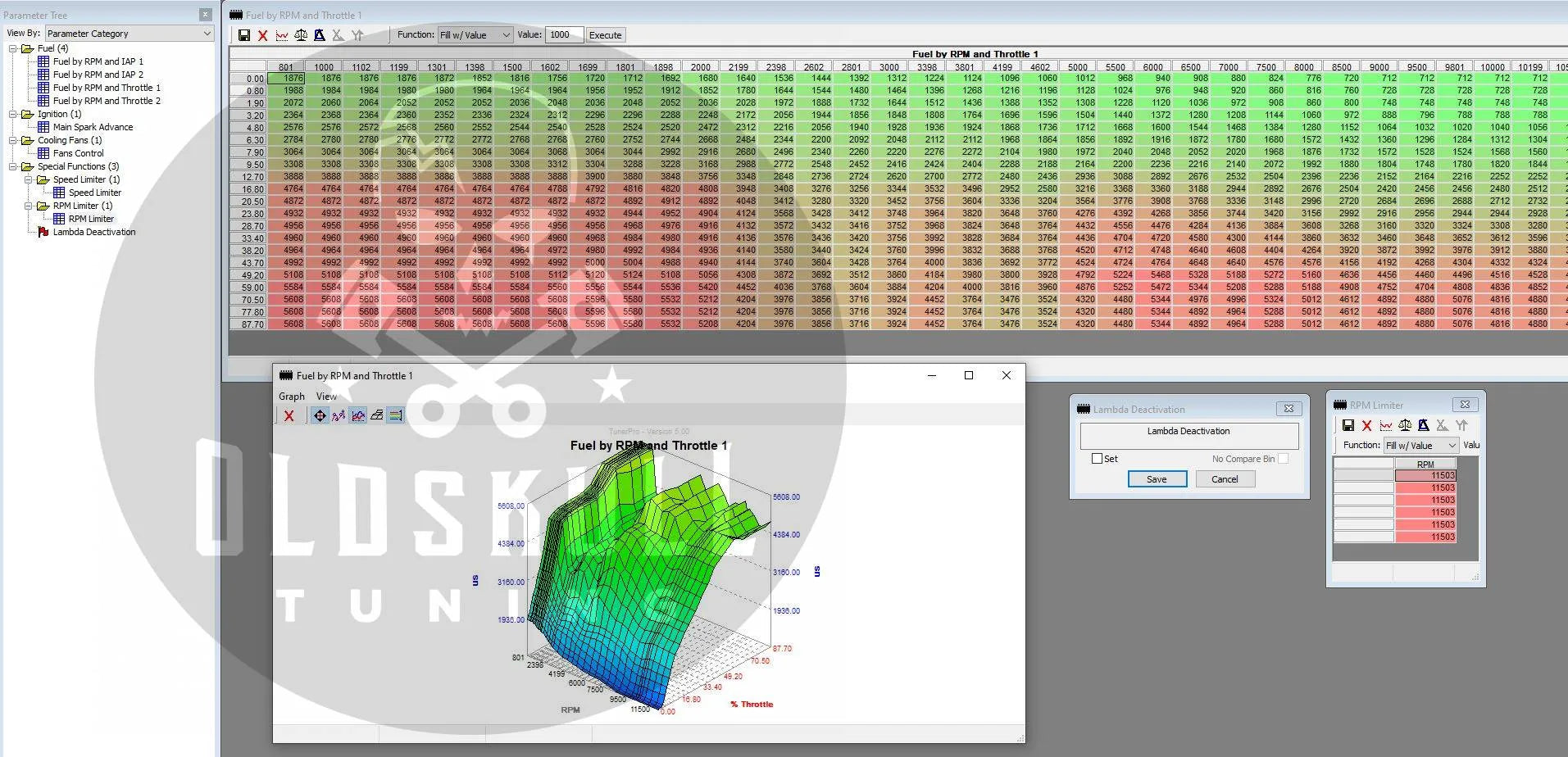Click Save in the Lambda Deactivation dialog
Viewport: 1568px width, 757px height.
tap(1157, 479)
